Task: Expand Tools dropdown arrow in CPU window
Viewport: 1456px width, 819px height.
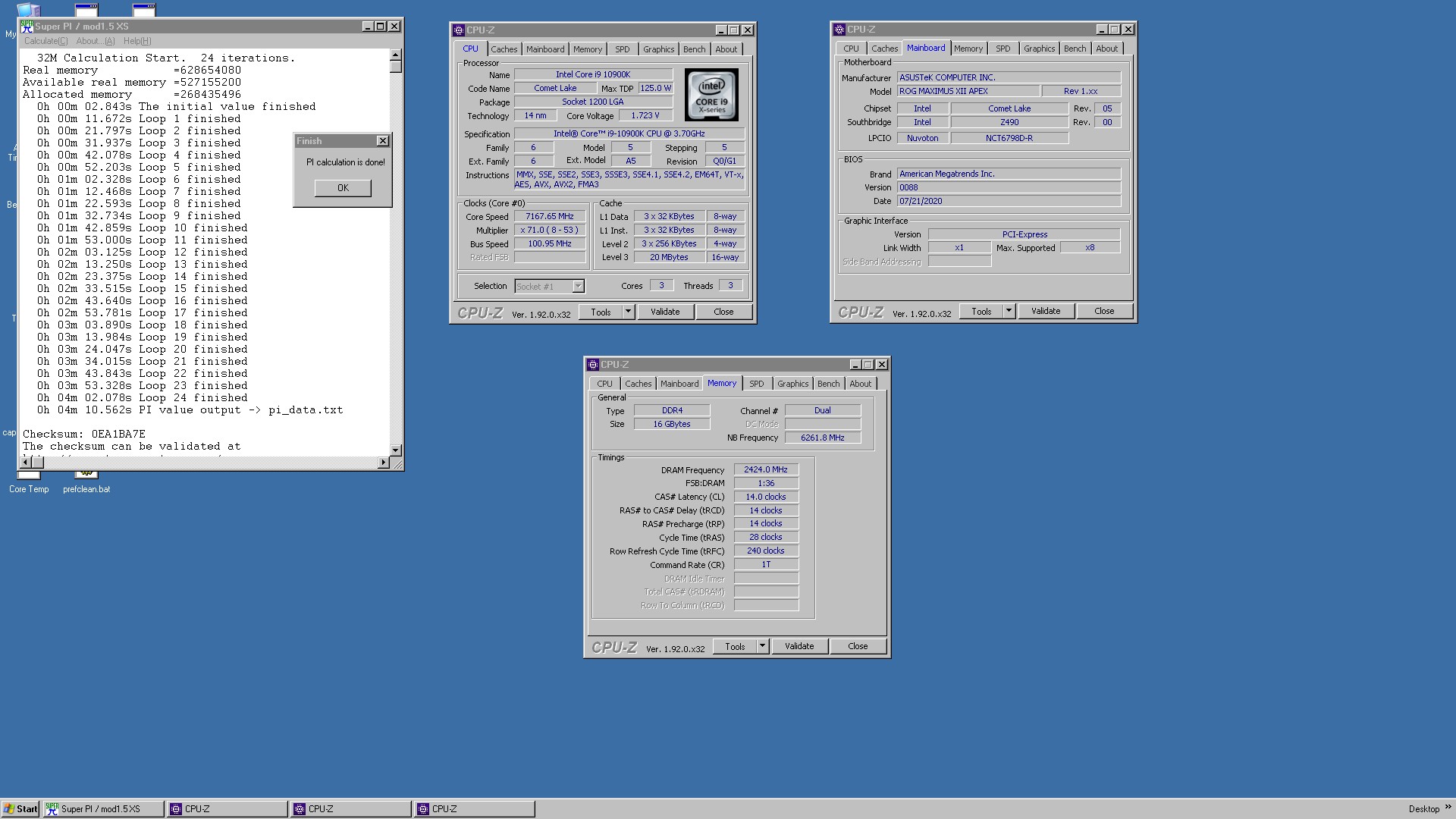Action: (628, 312)
